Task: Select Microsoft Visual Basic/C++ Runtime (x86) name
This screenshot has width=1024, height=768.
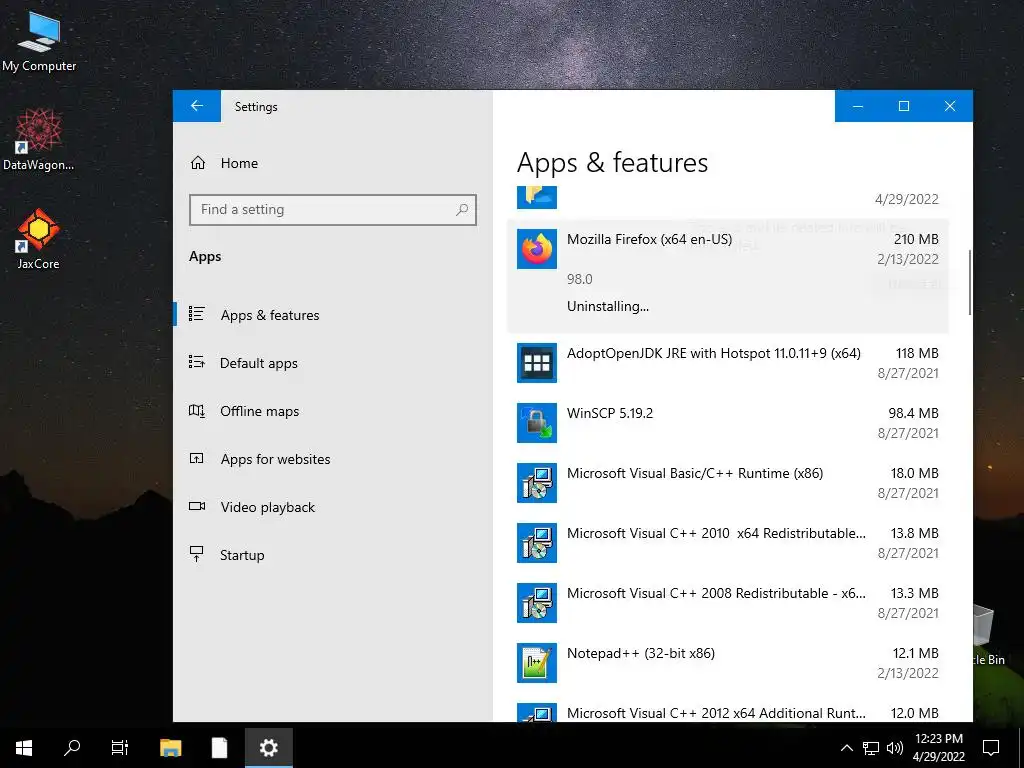Action: [695, 473]
